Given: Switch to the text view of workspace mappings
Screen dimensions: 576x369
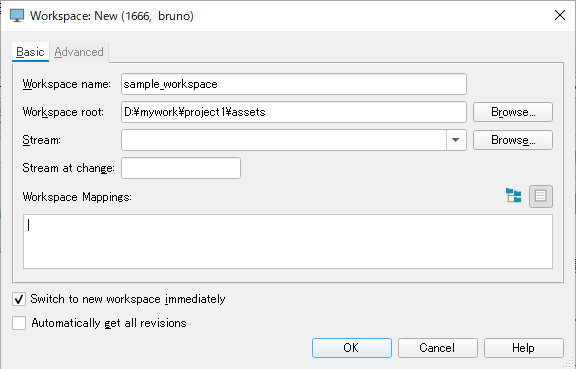Looking at the screenshot, I should tap(541, 196).
